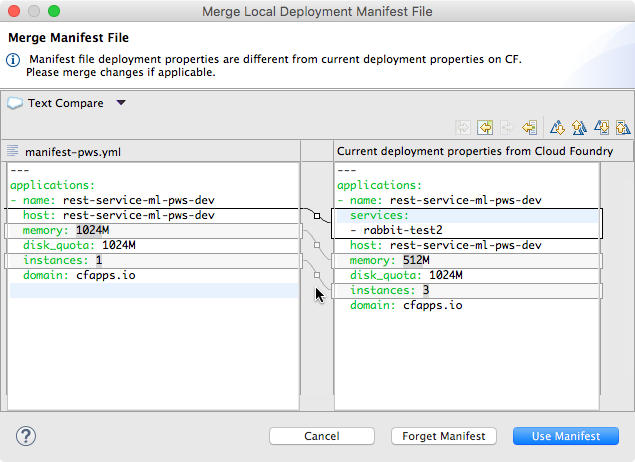Open the Text Compare dropdown arrow
The width and height of the screenshot is (635, 462).
coord(121,103)
